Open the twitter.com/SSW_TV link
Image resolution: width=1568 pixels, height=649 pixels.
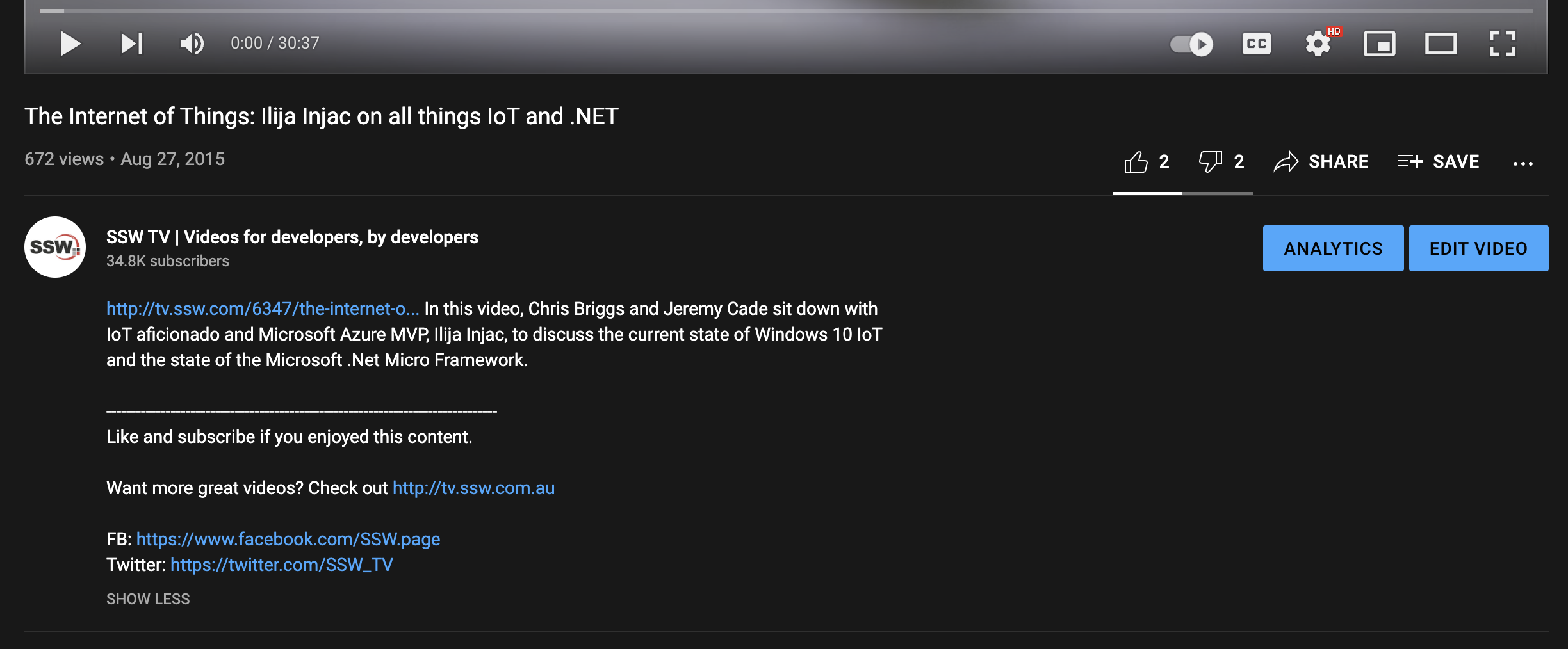click(x=282, y=565)
